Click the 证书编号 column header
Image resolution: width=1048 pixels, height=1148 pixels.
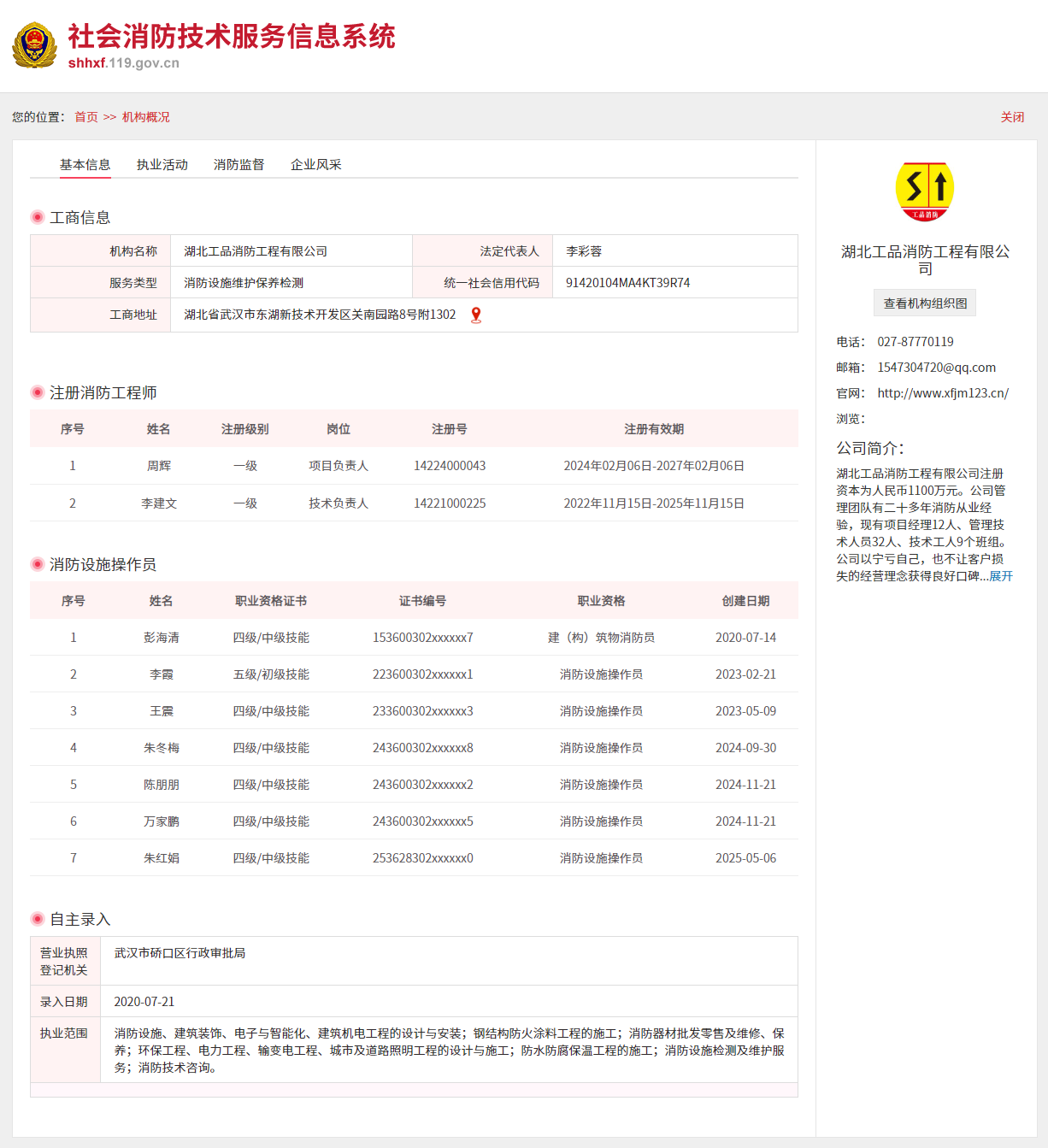coord(422,601)
